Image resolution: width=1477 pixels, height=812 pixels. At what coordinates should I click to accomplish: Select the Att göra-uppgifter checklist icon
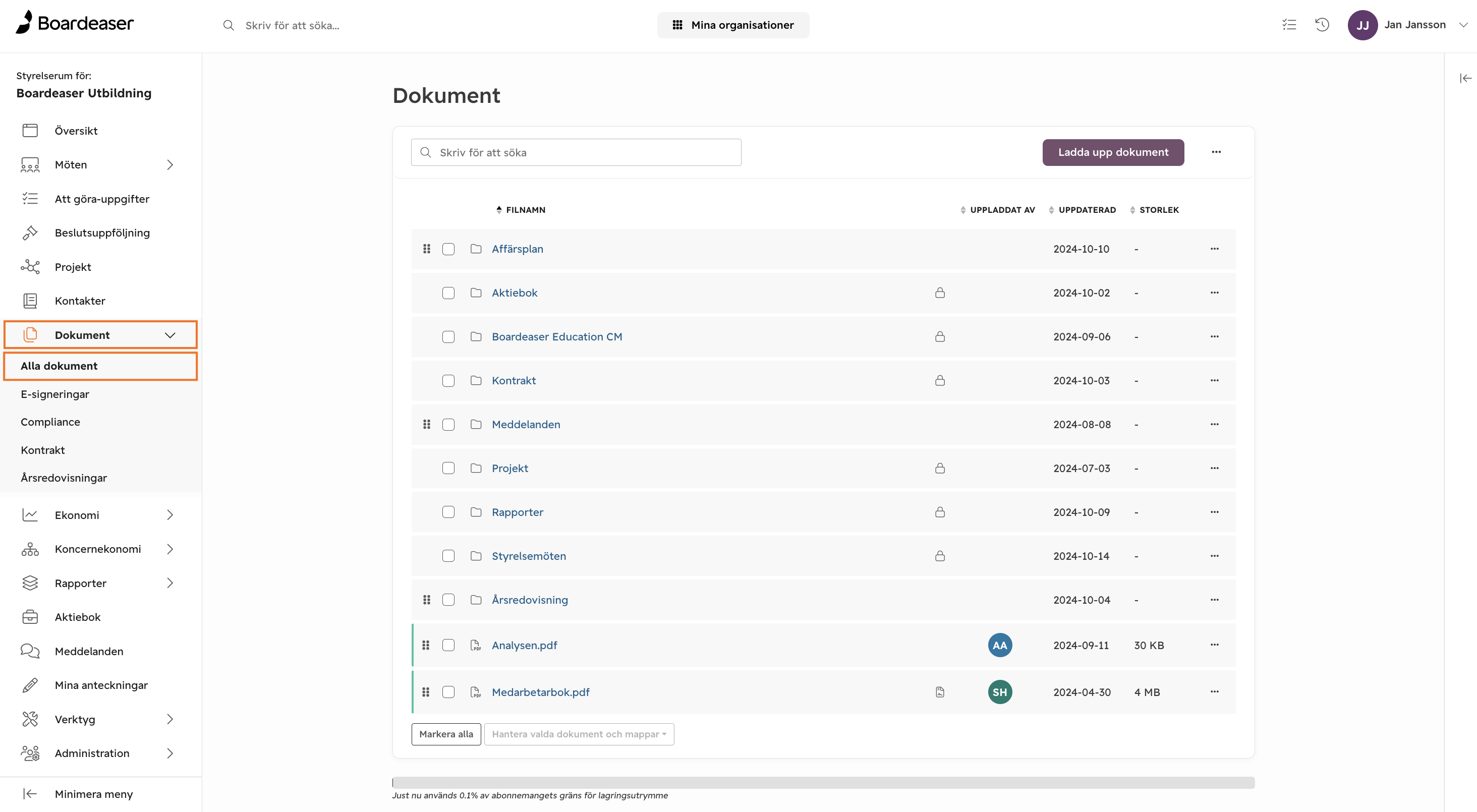(x=30, y=198)
